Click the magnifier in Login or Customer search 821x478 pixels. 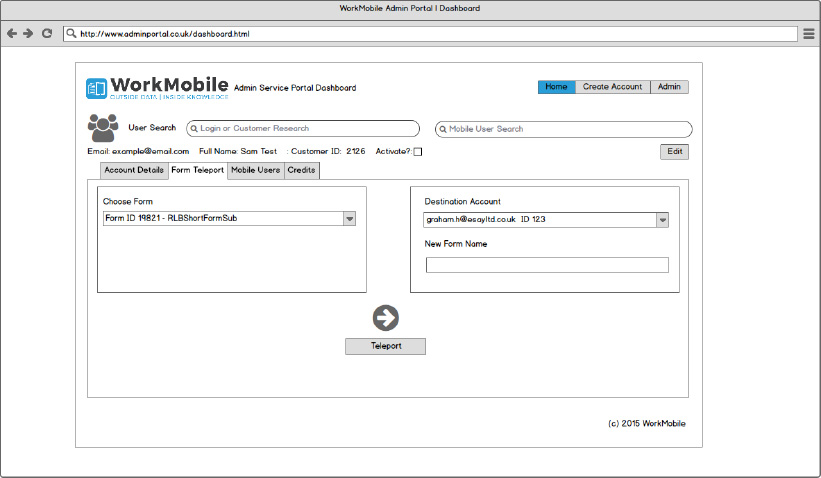(x=194, y=129)
